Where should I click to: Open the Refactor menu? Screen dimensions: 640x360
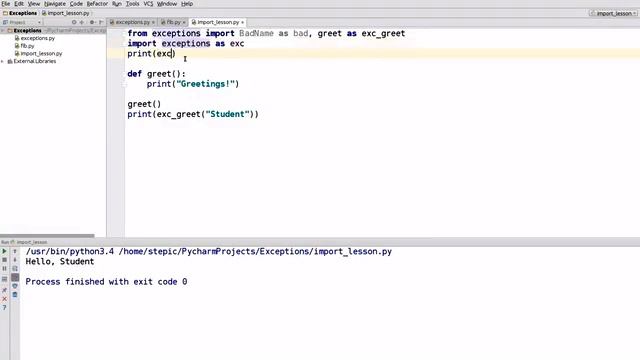pos(97,4)
